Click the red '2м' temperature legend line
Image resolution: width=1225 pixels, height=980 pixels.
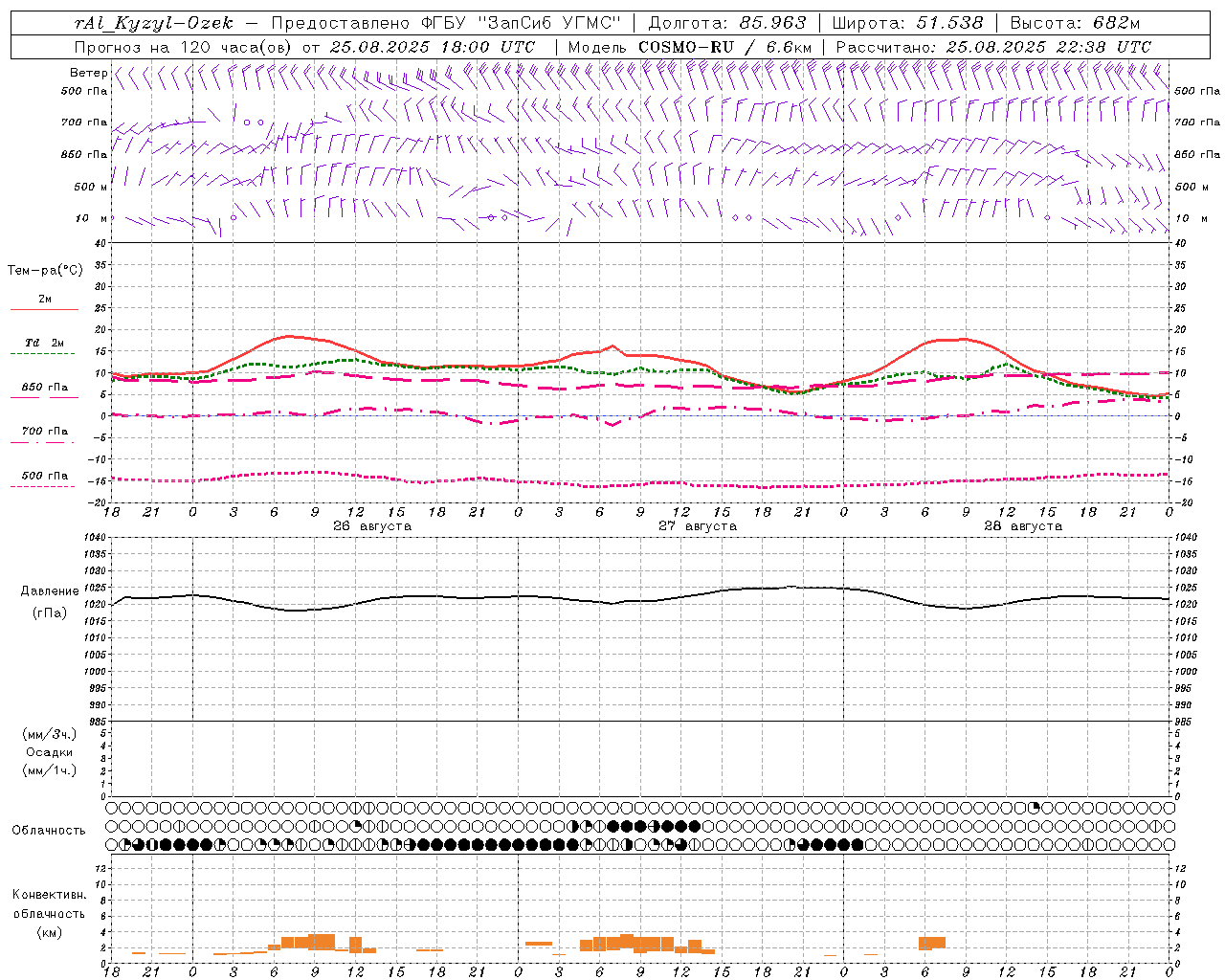pyautogui.click(x=44, y=310)
